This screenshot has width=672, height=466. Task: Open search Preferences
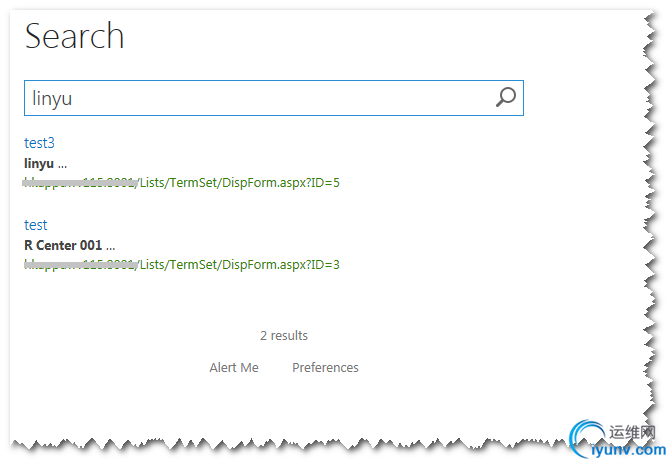tap(325, 367)
